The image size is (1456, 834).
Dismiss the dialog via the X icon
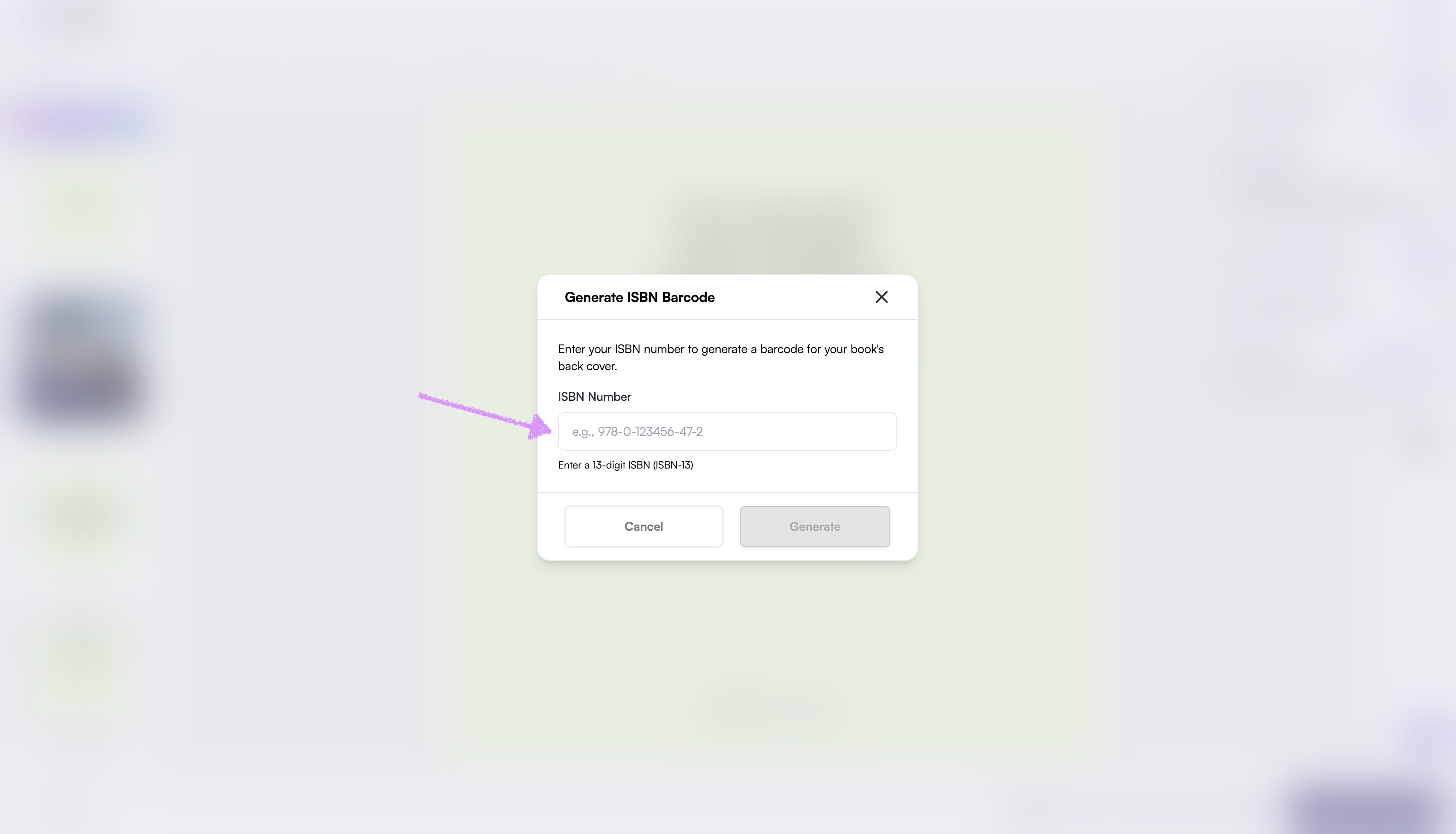pos(881,297)
